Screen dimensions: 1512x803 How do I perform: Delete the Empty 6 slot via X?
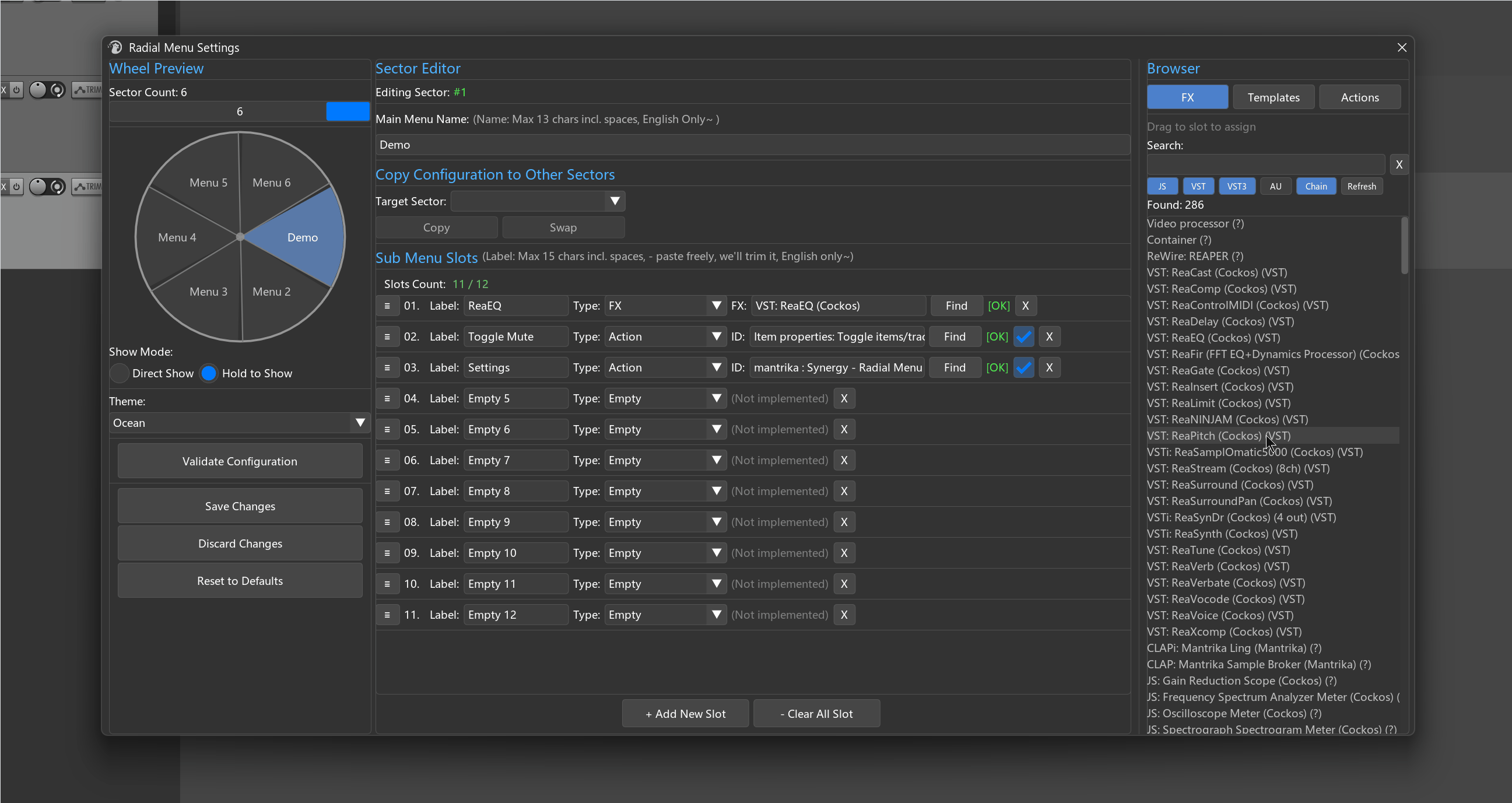(844, 430)
